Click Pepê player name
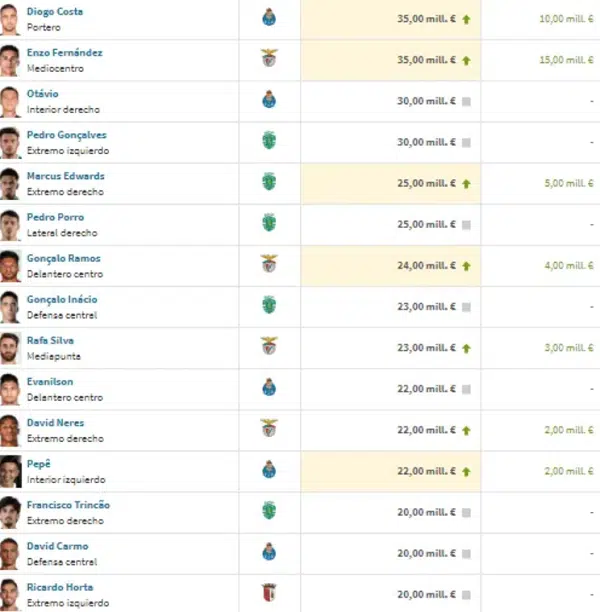The height and width of the screenshot is (612, 600). coord(38,463)
